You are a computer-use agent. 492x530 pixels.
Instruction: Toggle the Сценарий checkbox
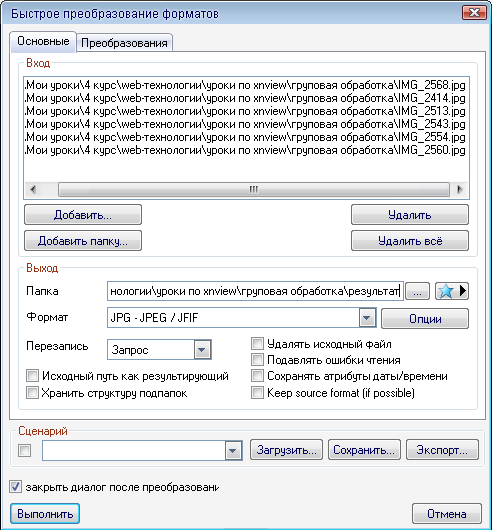click(24, 450)
